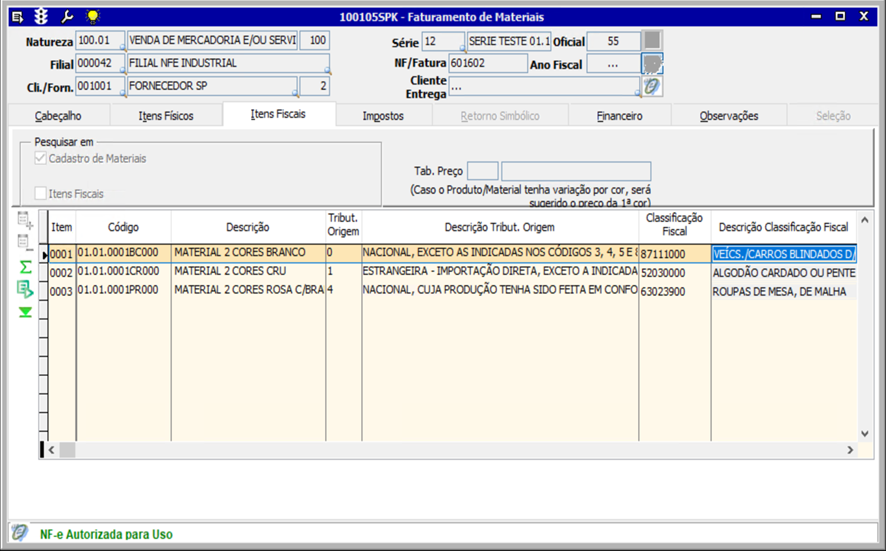Screen dimensions: 886x551
Task: Click the FORNECEDOR SP name field
Action: pos(212,86)
